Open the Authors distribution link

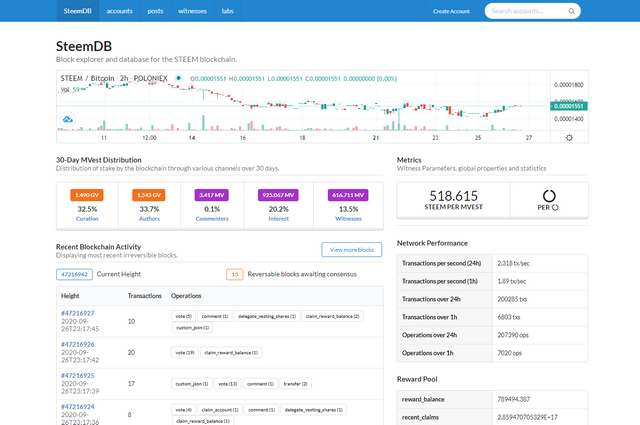149,219
